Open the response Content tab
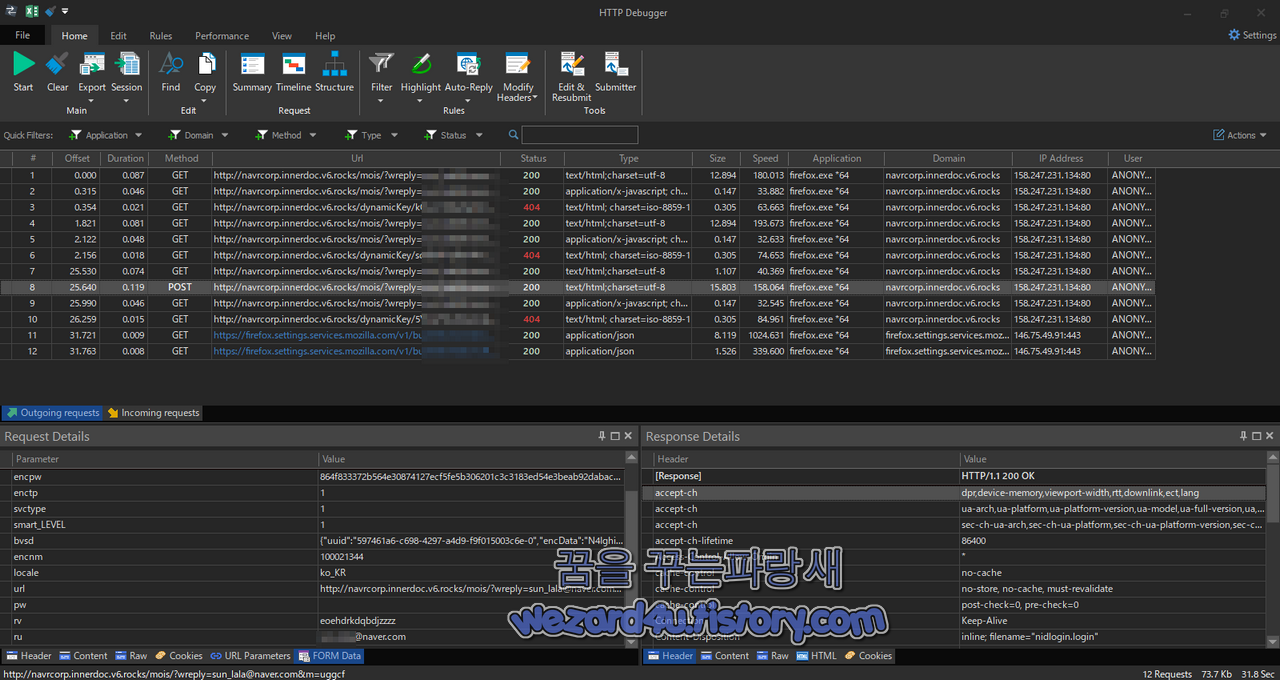 click(x=724, y=656)
